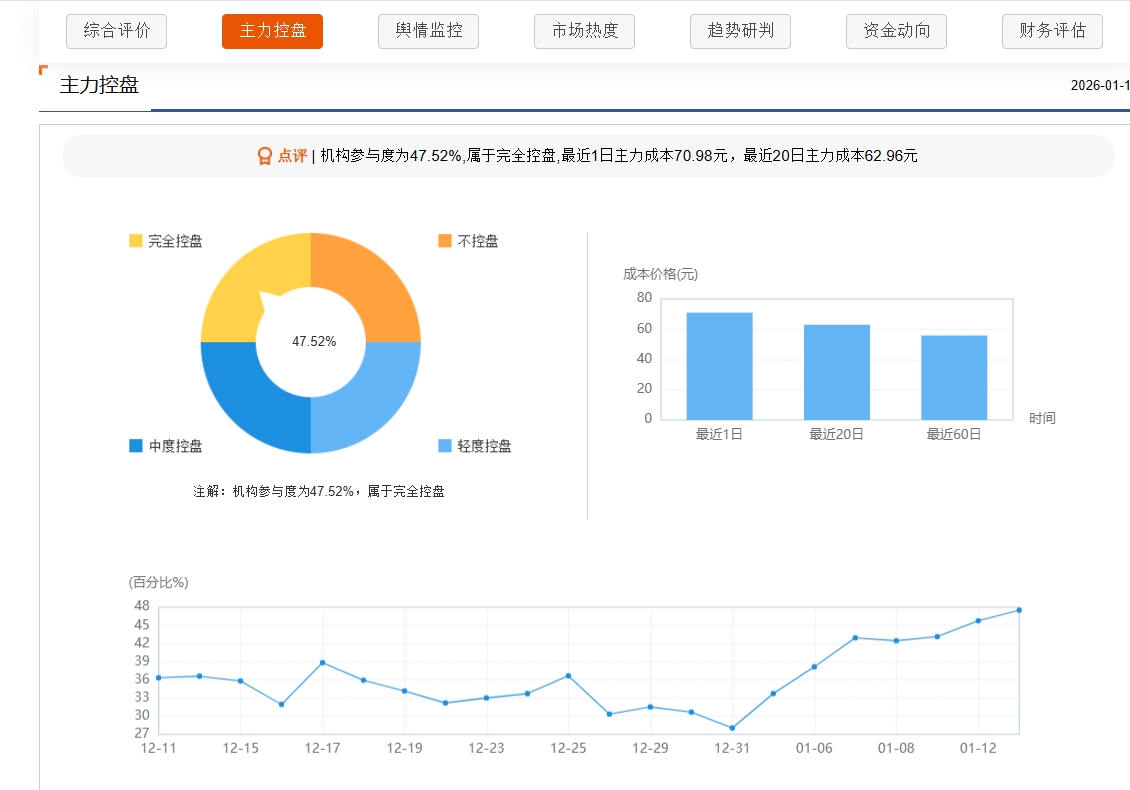The width and height of the screenshot is (1130, 790).
Task: Click the 47.52% label inside the donut chart
Action: pos(313,341)
